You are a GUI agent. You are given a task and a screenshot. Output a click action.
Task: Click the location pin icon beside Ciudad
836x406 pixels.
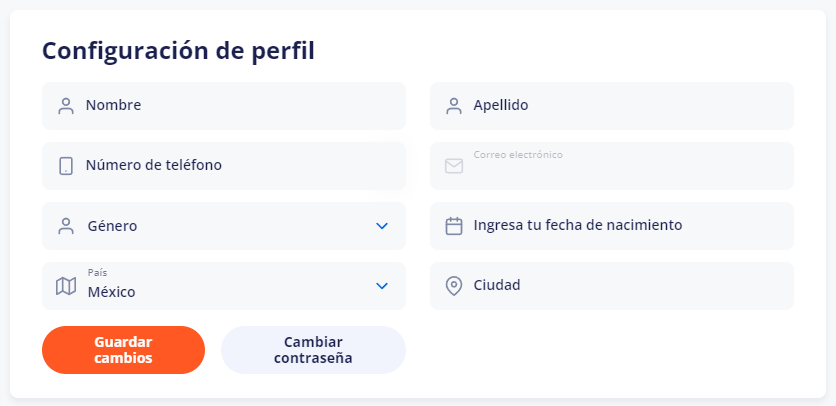[x=454, y=286]
